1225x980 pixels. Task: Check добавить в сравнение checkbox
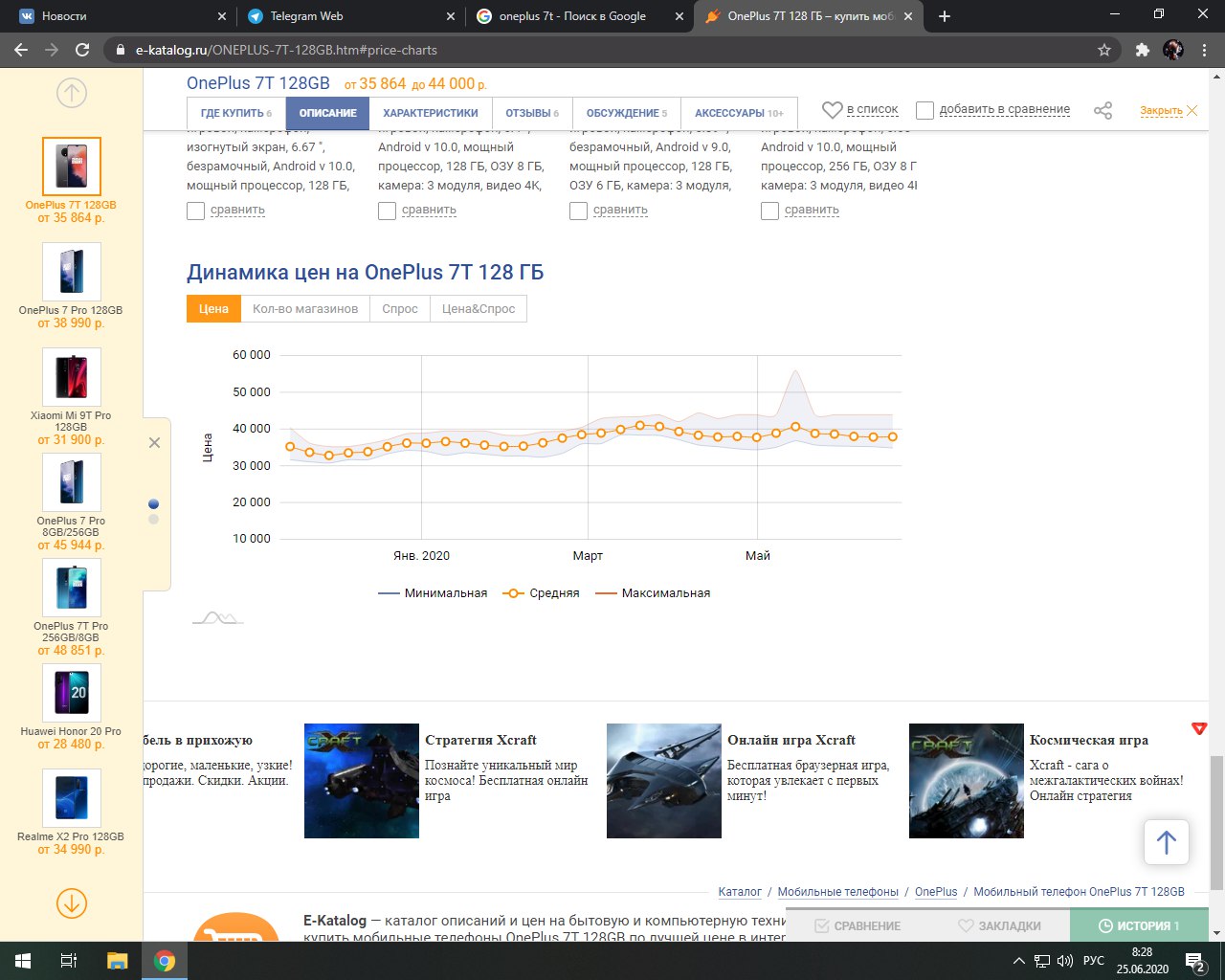(924, 110)
